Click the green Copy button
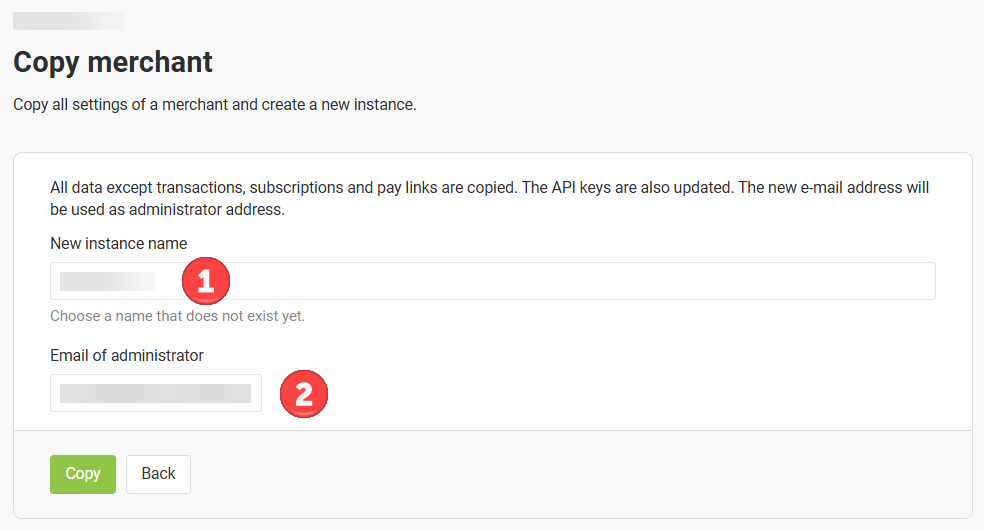Screen dimensions: 984x530 (83, 474)
